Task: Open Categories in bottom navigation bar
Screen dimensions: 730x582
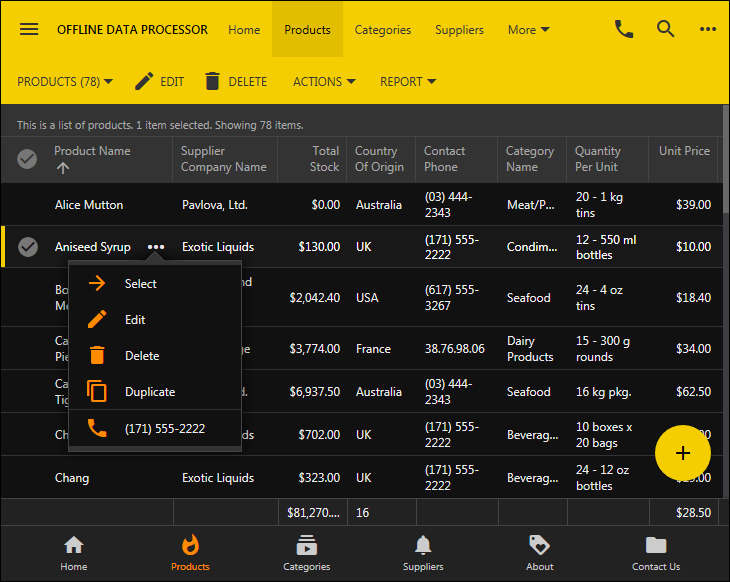Action: 306,553
